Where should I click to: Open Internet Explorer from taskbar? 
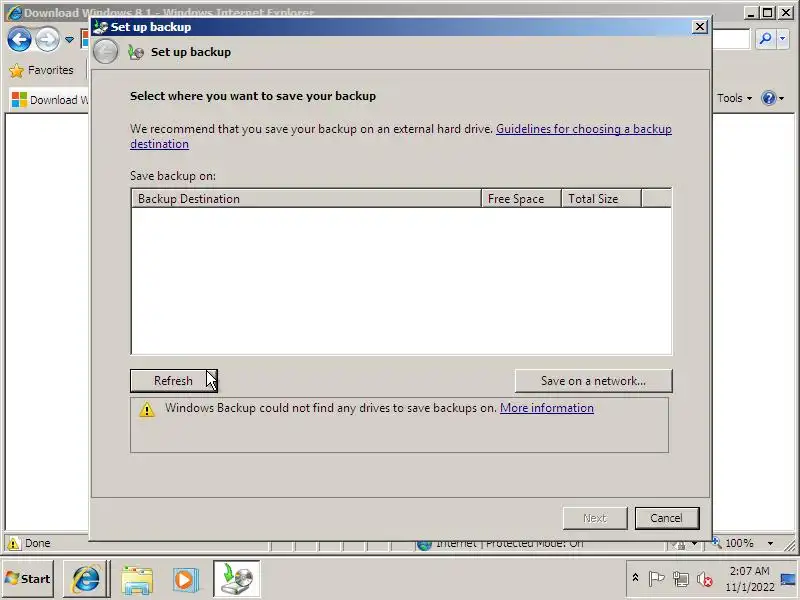86,579
